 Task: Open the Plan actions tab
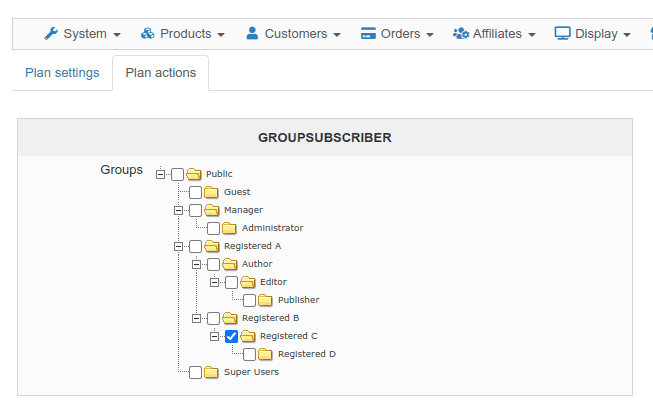pos(161,73)
